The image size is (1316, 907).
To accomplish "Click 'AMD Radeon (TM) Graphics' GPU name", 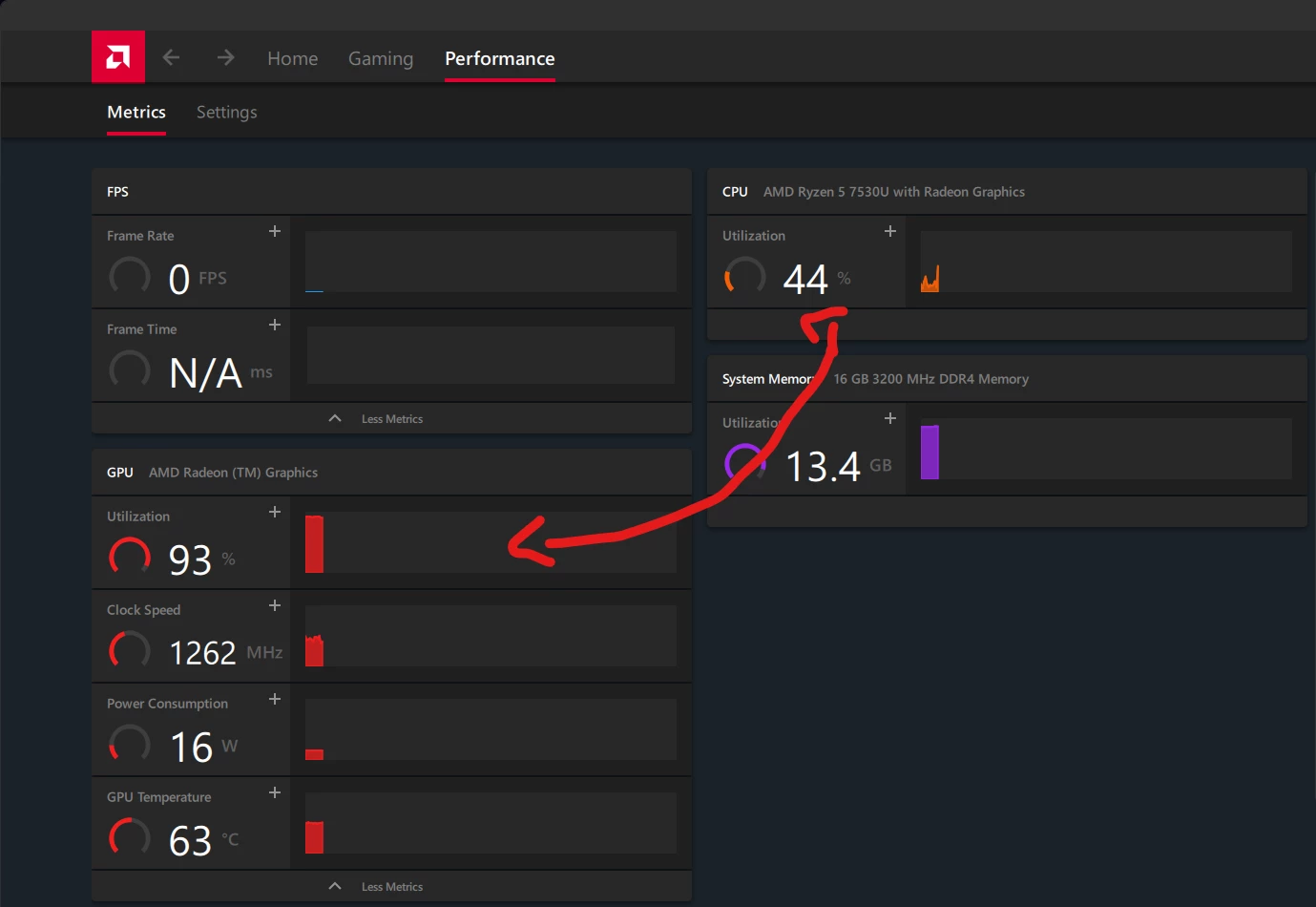I will [233, 473].
